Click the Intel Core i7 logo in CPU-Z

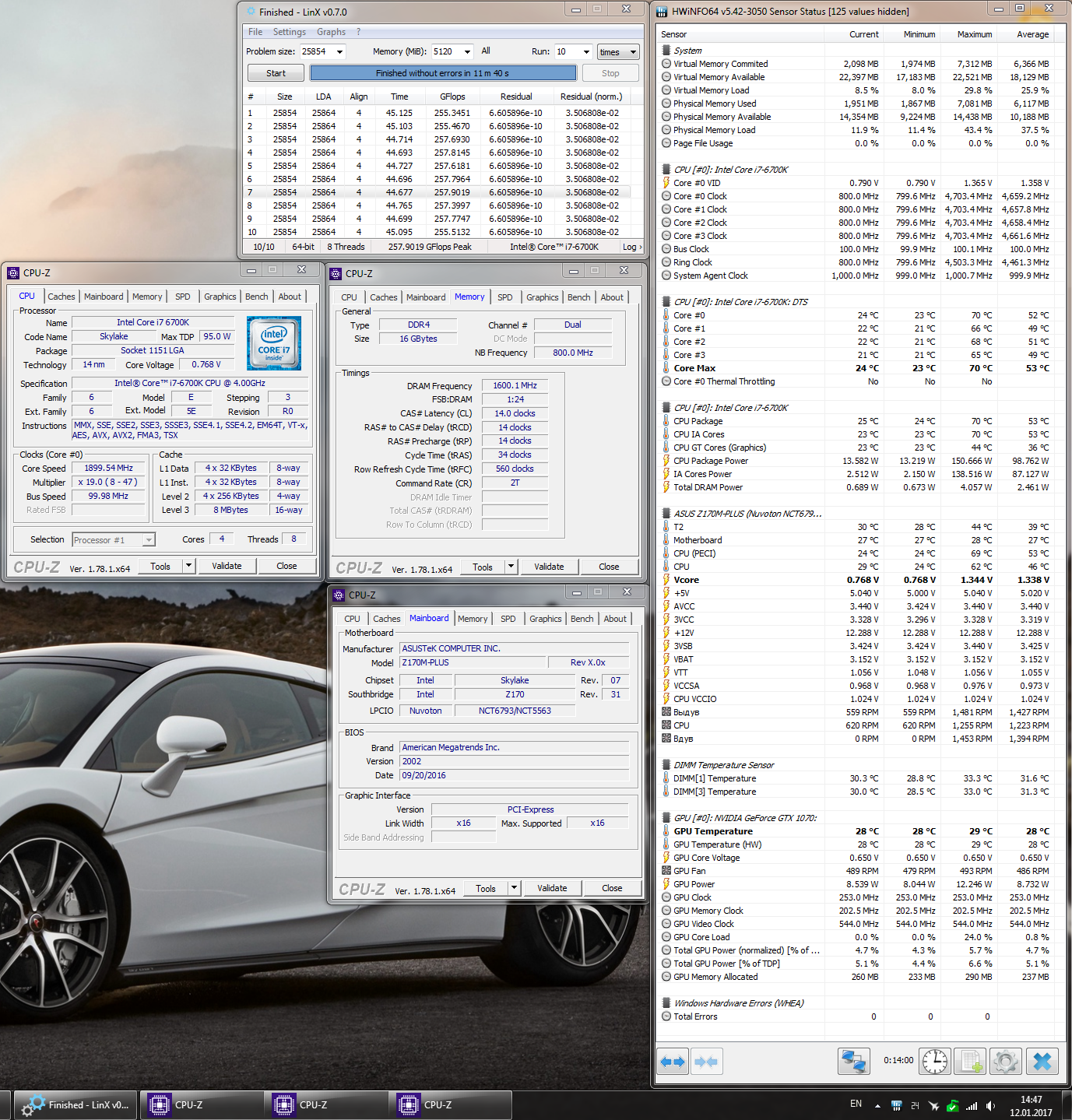274,343
